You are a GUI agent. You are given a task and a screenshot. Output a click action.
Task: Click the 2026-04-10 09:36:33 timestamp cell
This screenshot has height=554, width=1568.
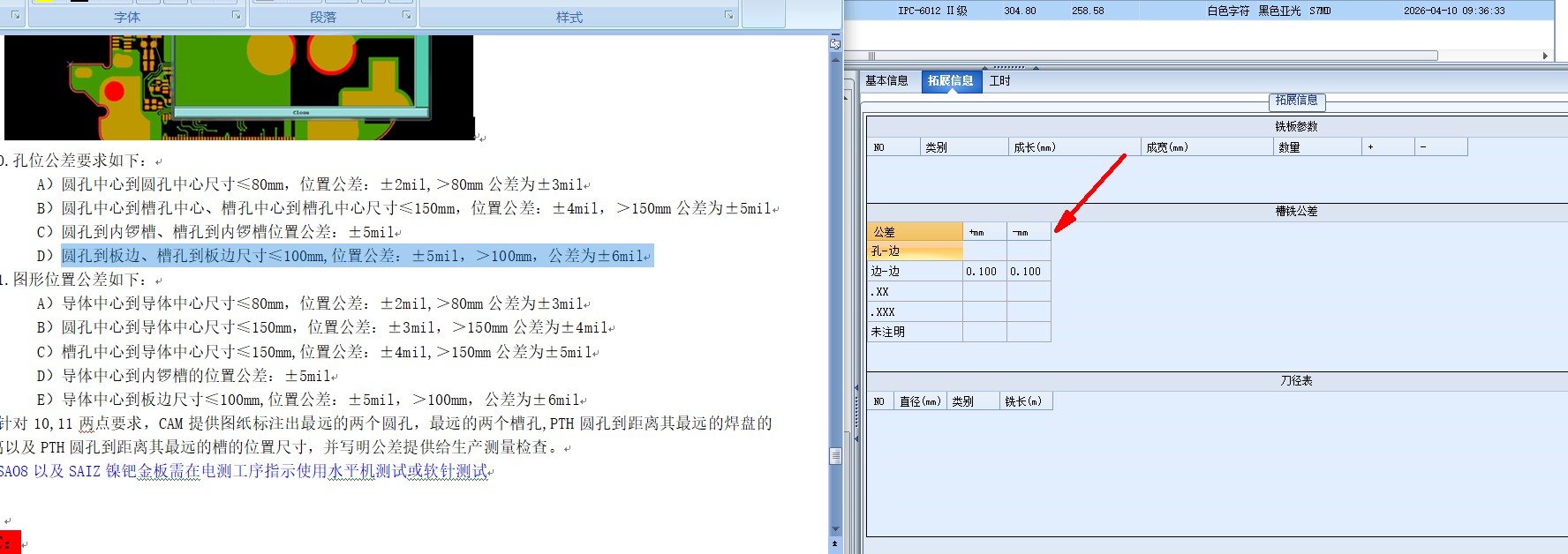tap(1454, 11)
